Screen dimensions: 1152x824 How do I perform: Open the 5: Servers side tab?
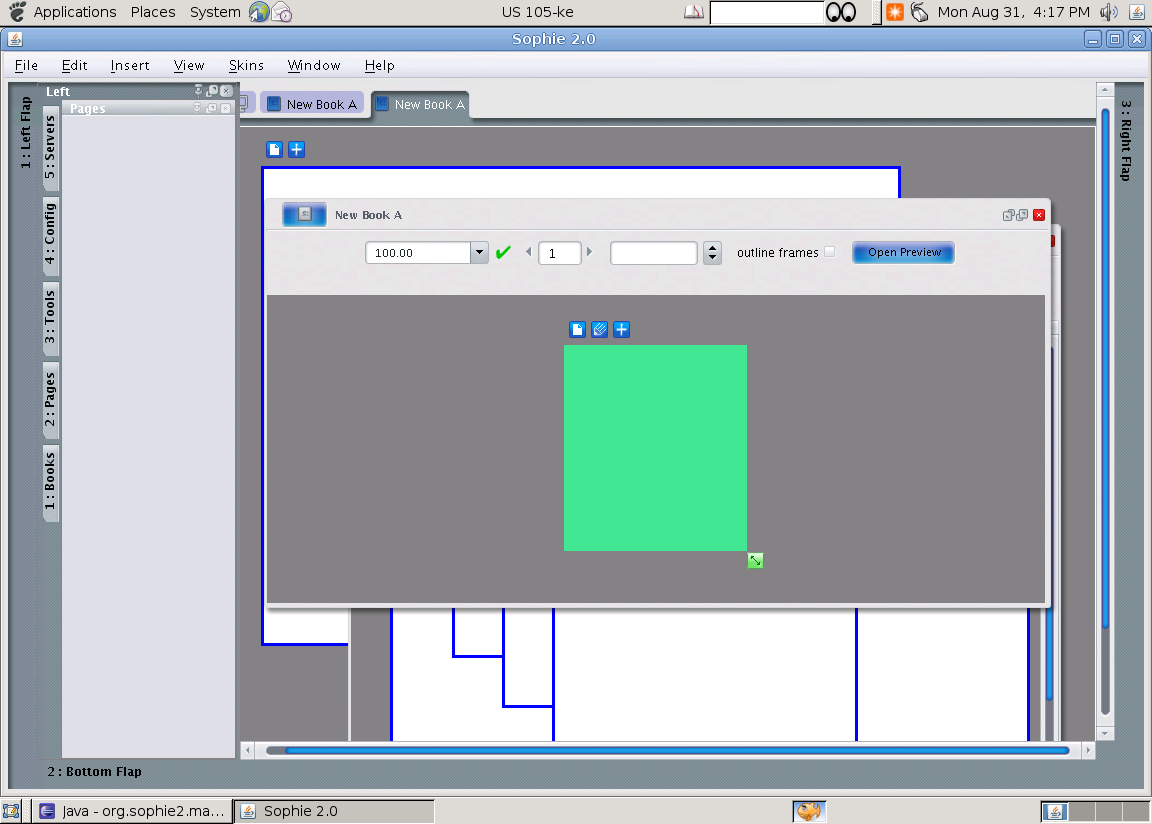(x=50, y=148)
